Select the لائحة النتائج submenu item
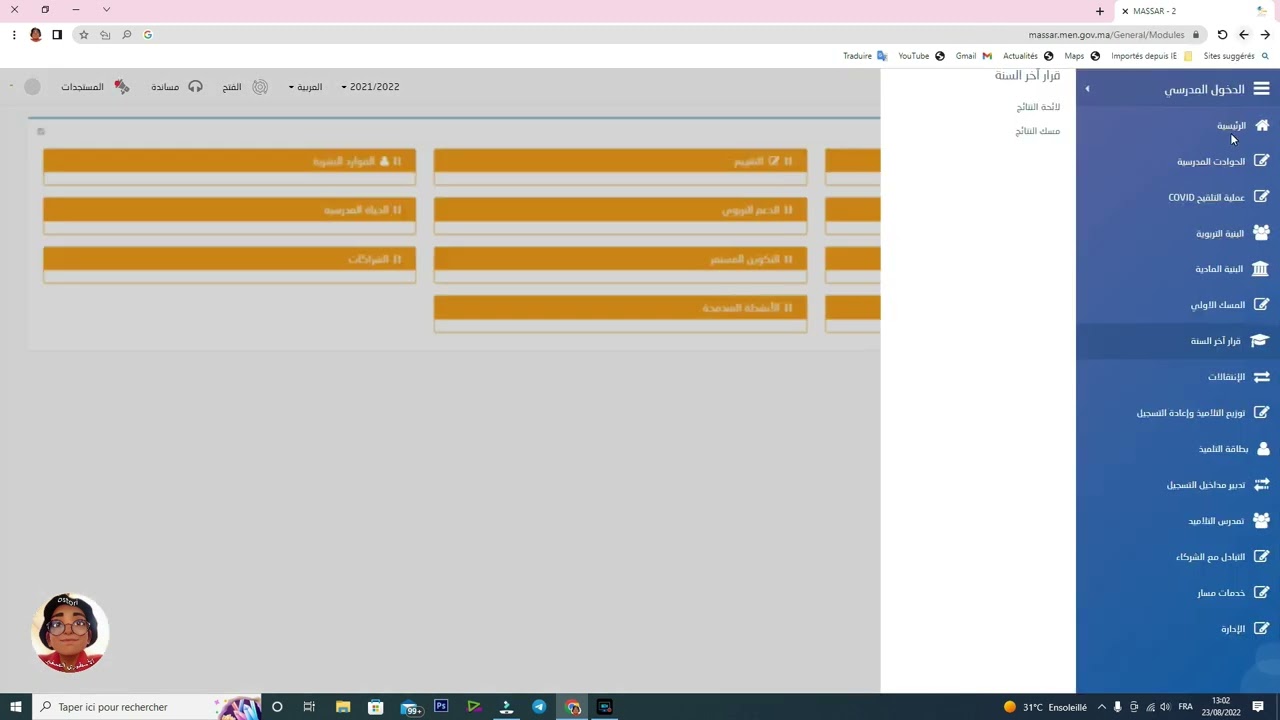Viewport: 1280px width, 720px height. pos(1038,107)
